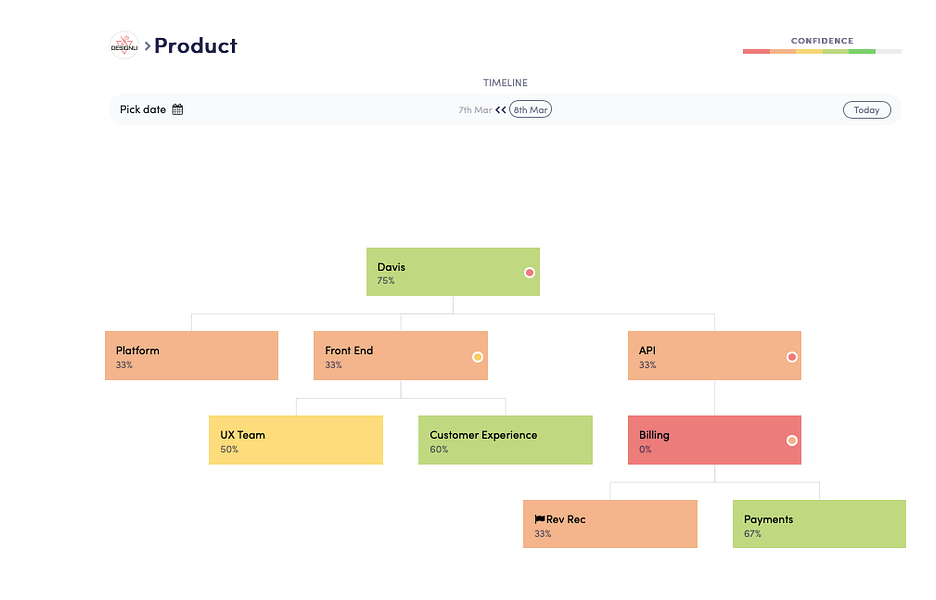Open the Customer Experience node

click(506, 440)
